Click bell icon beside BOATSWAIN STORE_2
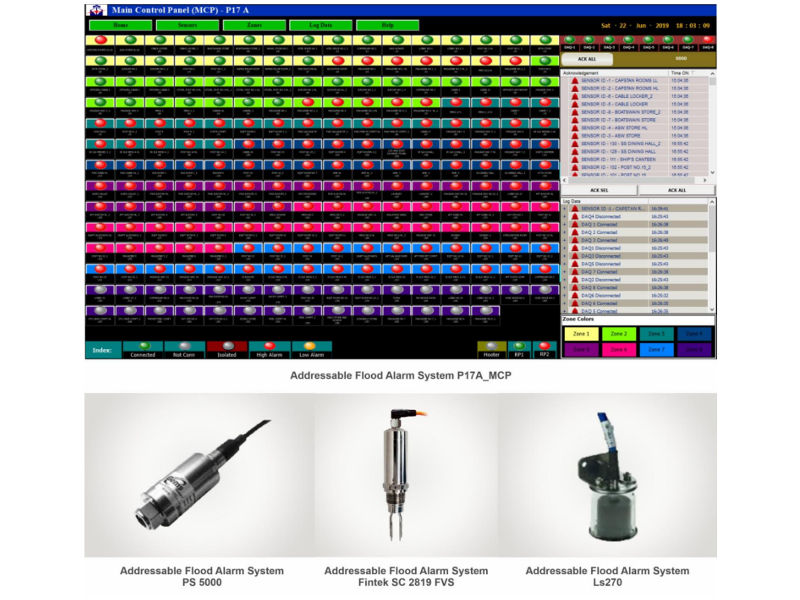The height and width of the screenshot is (600, 800). pos(574,112)
